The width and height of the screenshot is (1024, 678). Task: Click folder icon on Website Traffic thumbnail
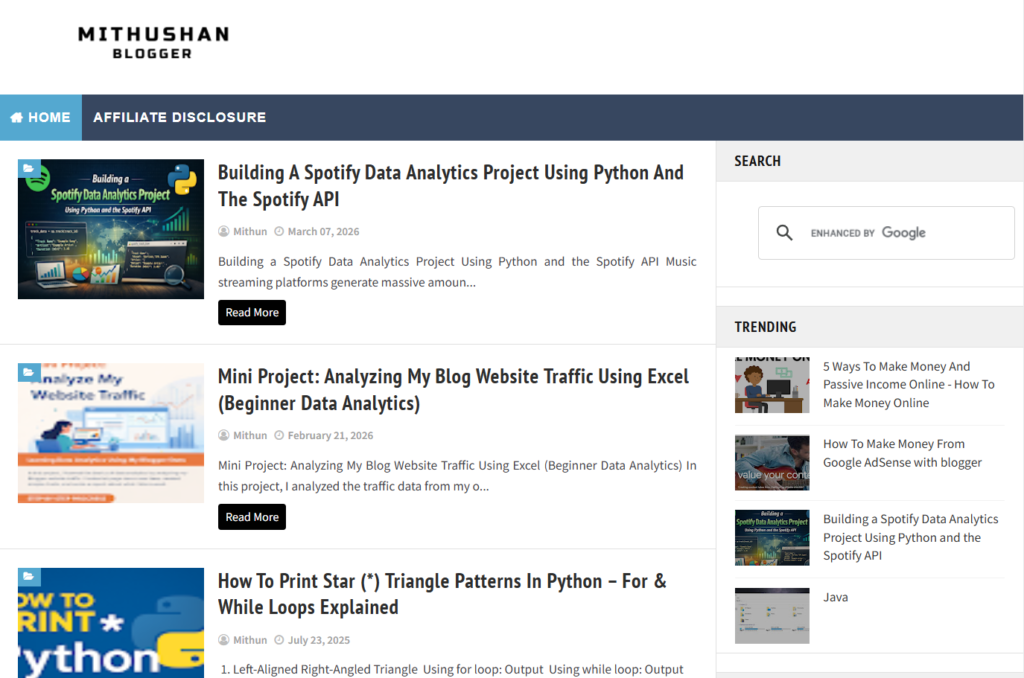tap(29, 373)
